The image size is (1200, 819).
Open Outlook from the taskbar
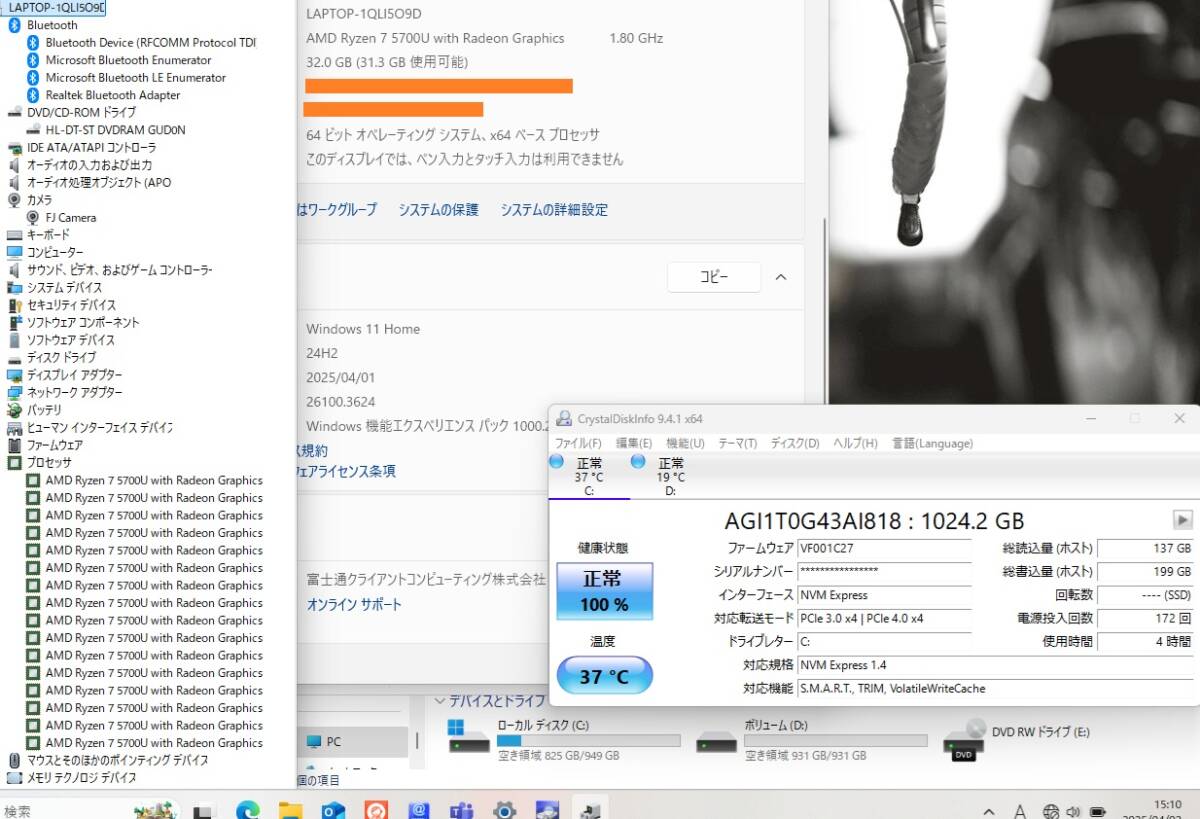coord(333,810)
